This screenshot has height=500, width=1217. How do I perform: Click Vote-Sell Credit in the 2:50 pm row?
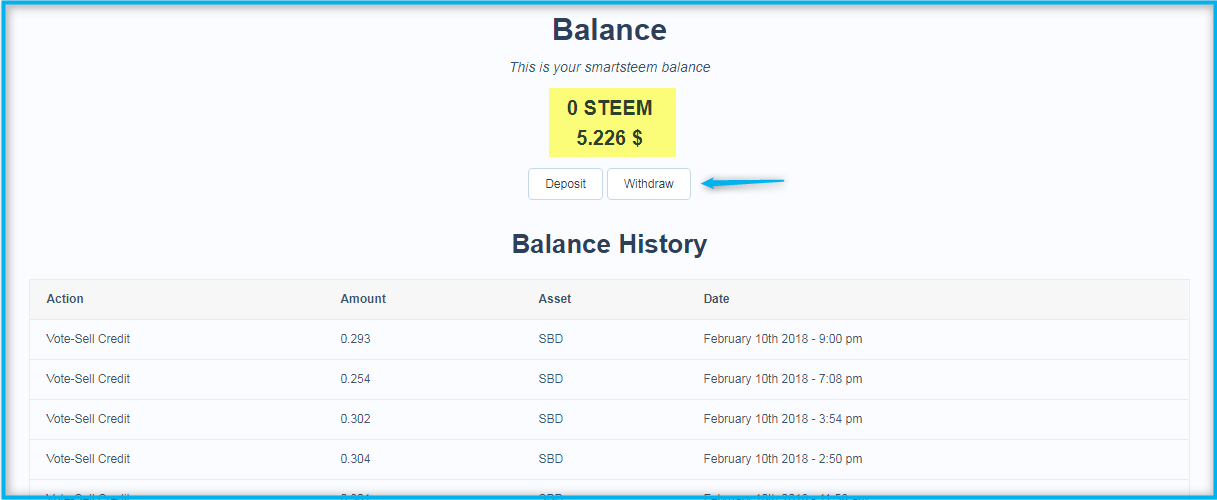88,459
